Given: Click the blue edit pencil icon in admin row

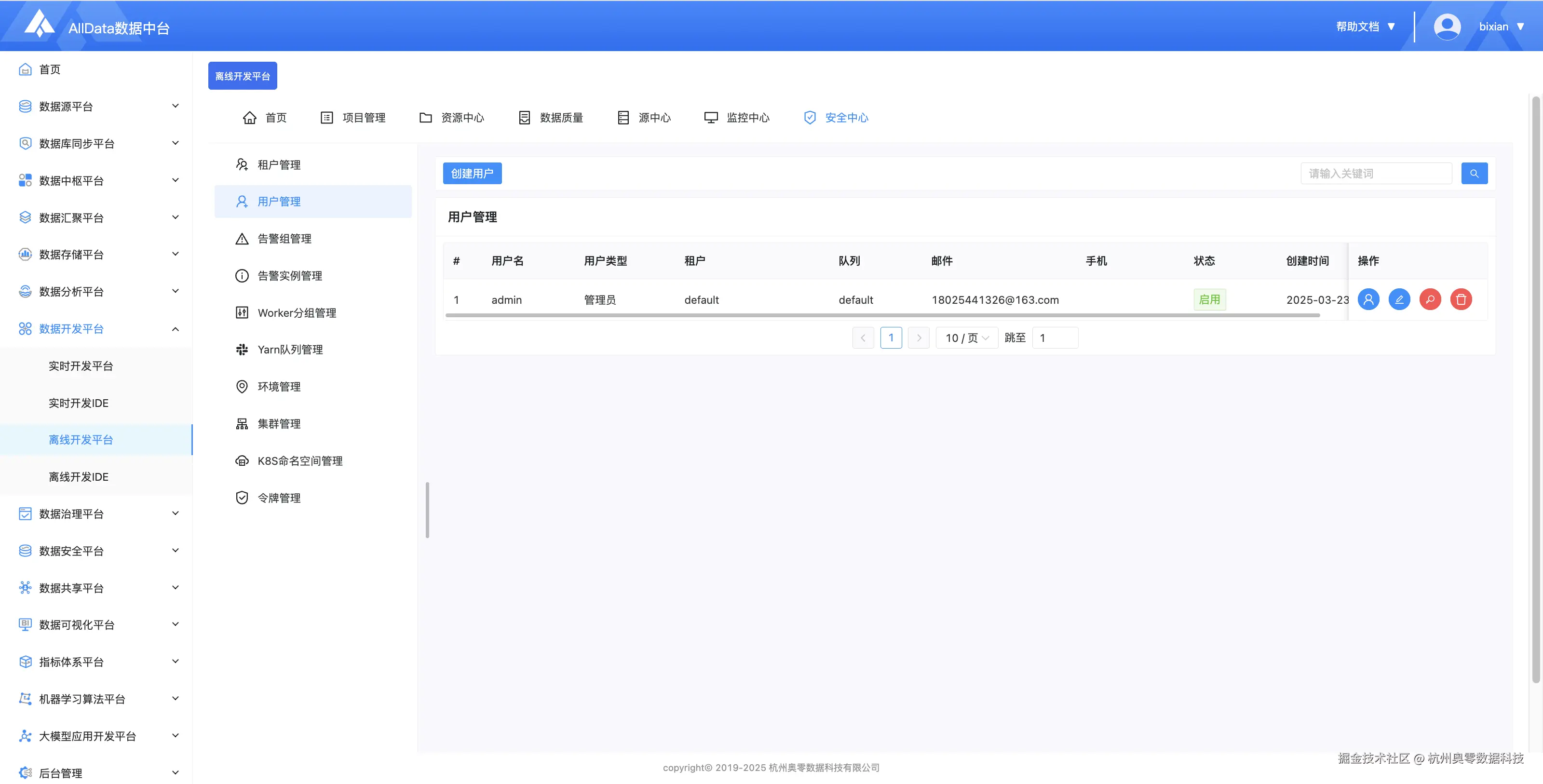Looking at the screenshot, I should click(x=1399, y=299).
